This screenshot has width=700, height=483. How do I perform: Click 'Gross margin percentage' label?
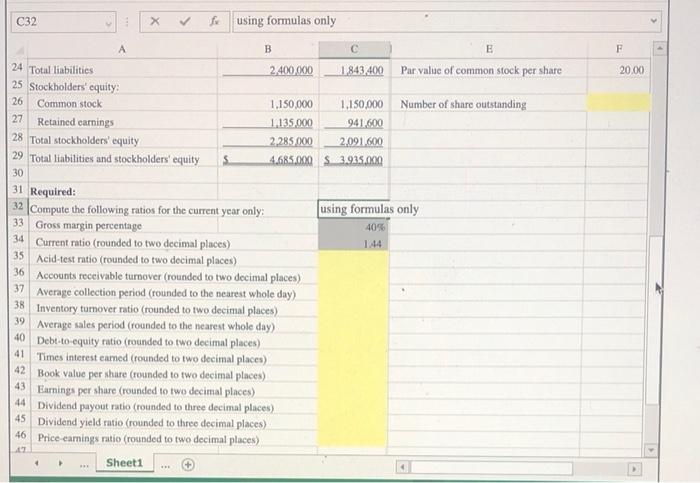tap(88, 225)
